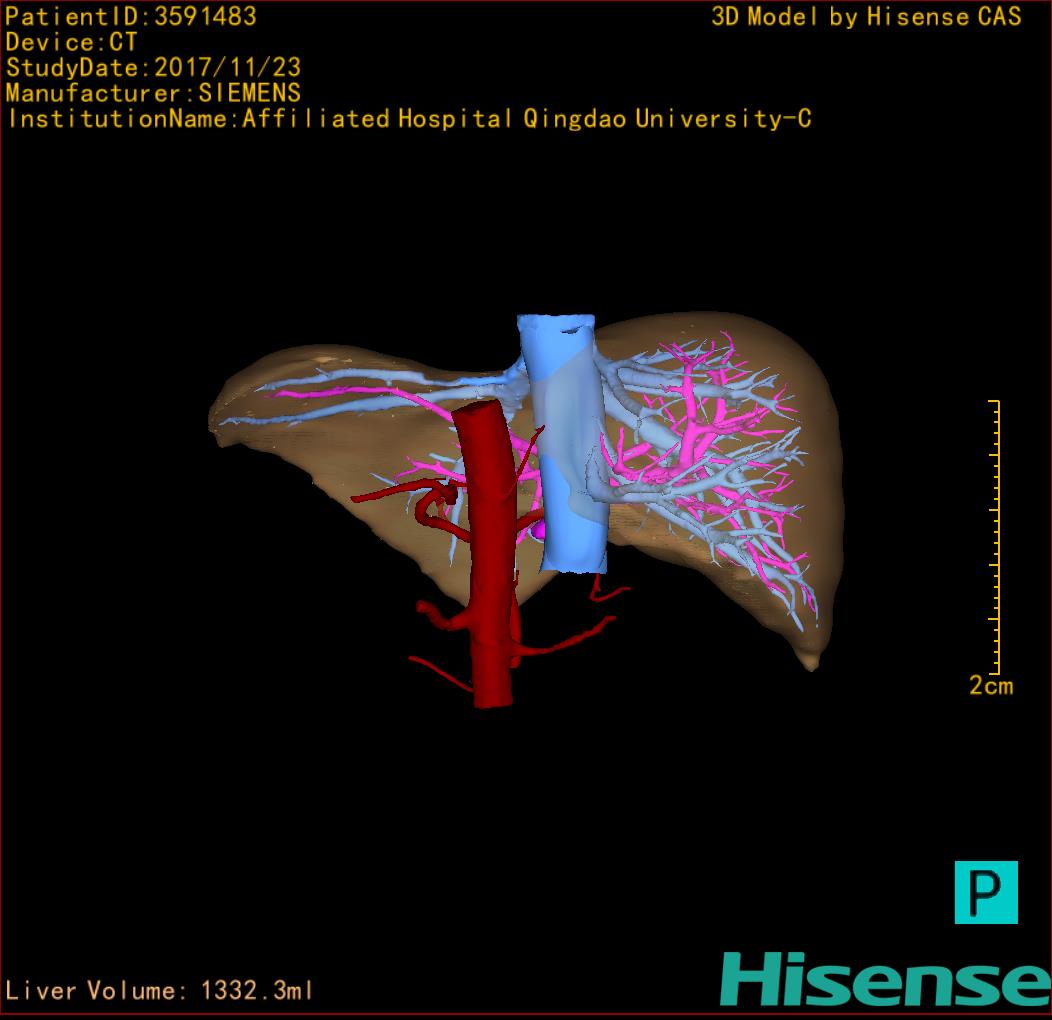Click the '3D Model by Hisense CAS' text
Image resolution: width=1052 pixels, height=1020 pixels.
pos(866,16)
